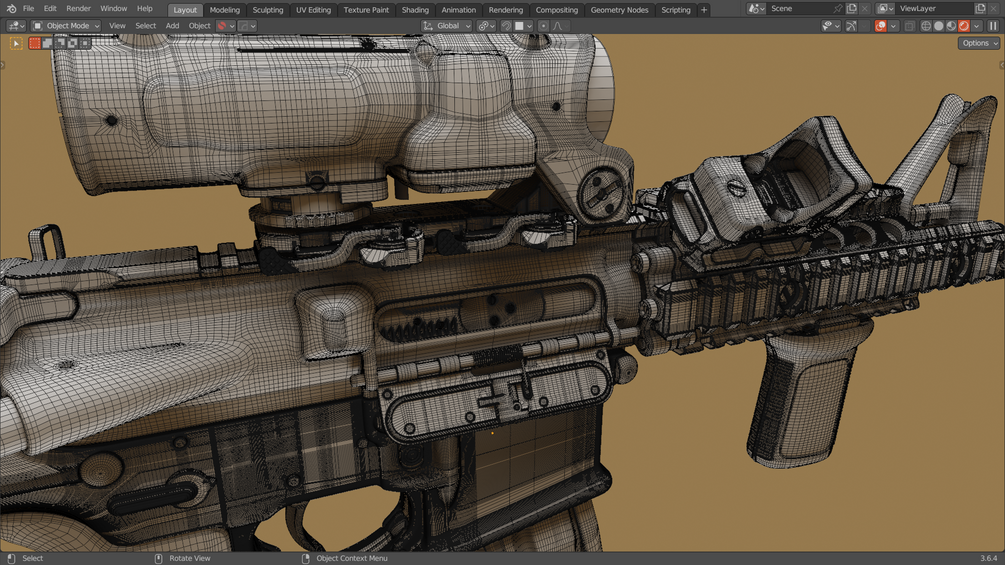Screen dimensions: 1005x565
Task: Open the viewport Object menu
Action: click(199, 26)
